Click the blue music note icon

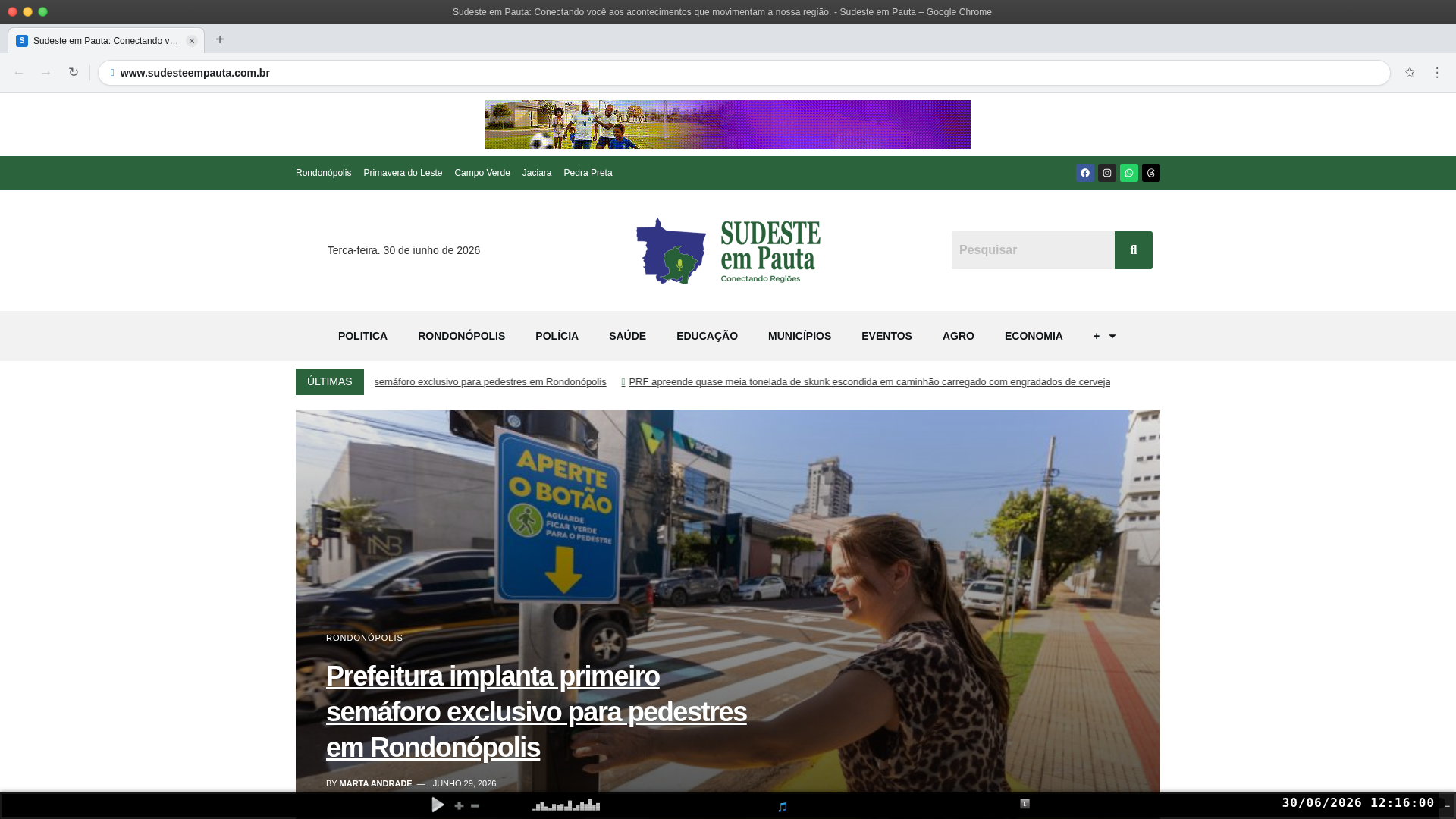point(783,807)
